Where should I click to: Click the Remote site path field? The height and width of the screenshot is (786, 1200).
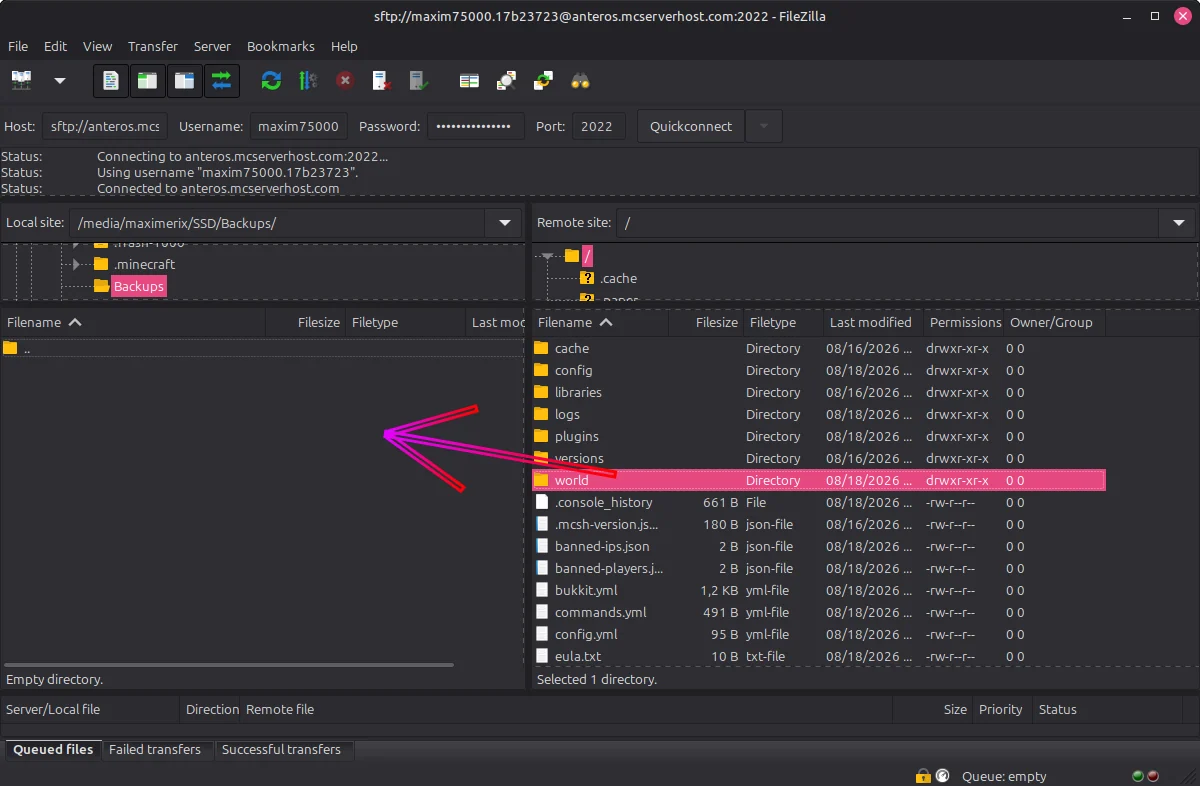tap(888, 223)
